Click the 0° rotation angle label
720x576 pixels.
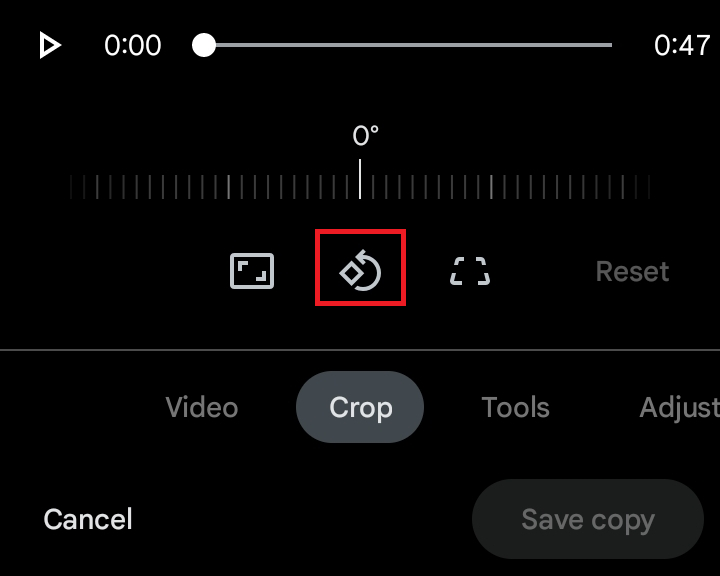tap(365, 135)
